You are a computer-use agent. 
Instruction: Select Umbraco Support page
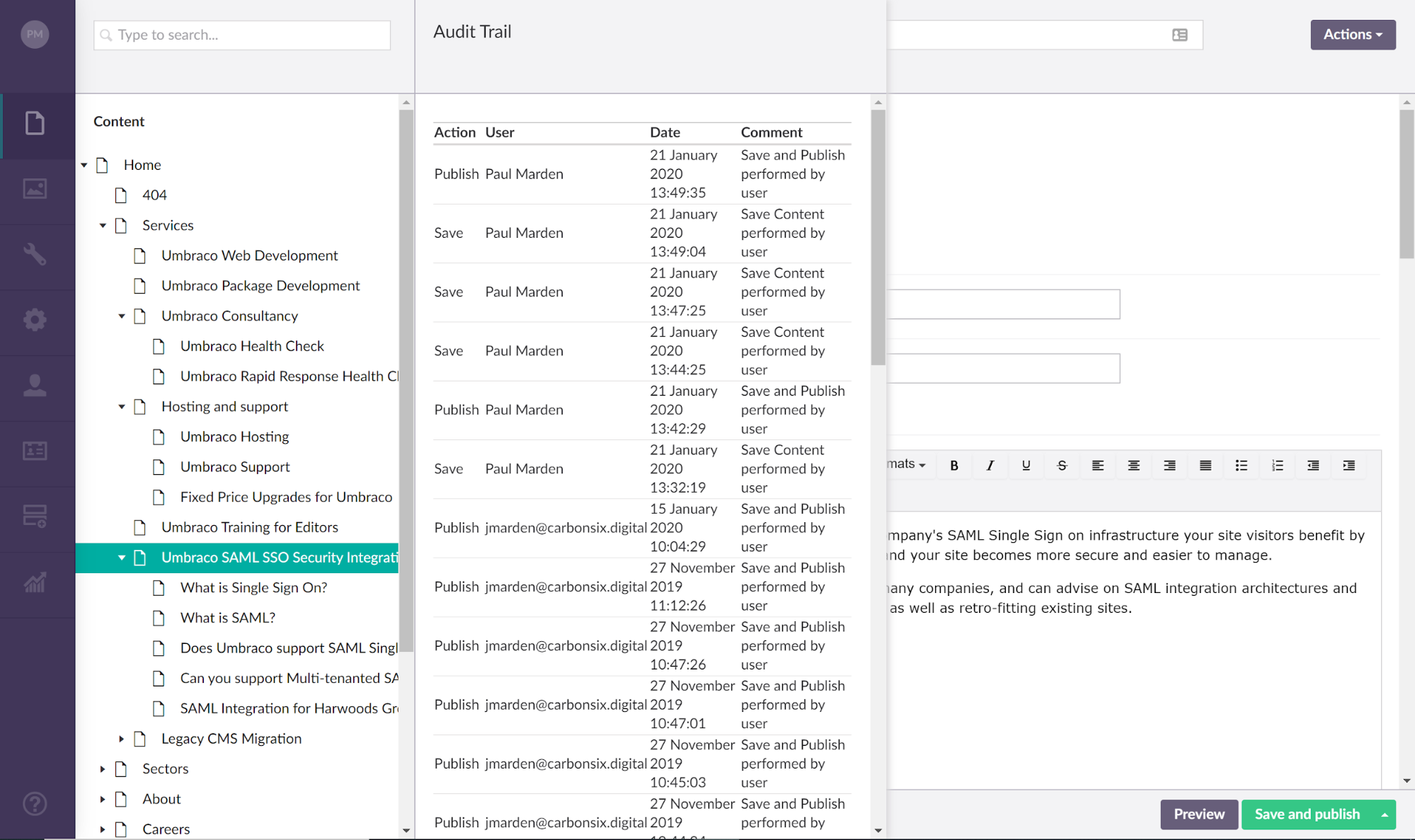[x=235, y=467]
